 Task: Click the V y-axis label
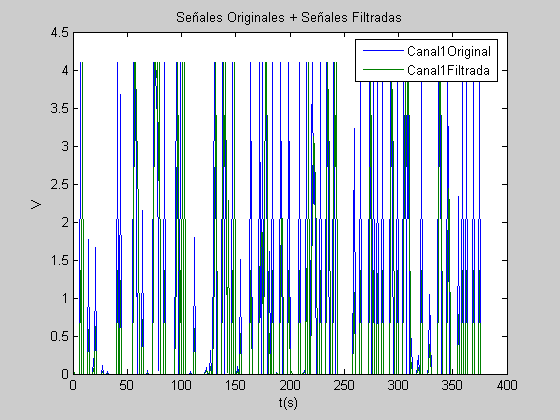tap(36, 204)
